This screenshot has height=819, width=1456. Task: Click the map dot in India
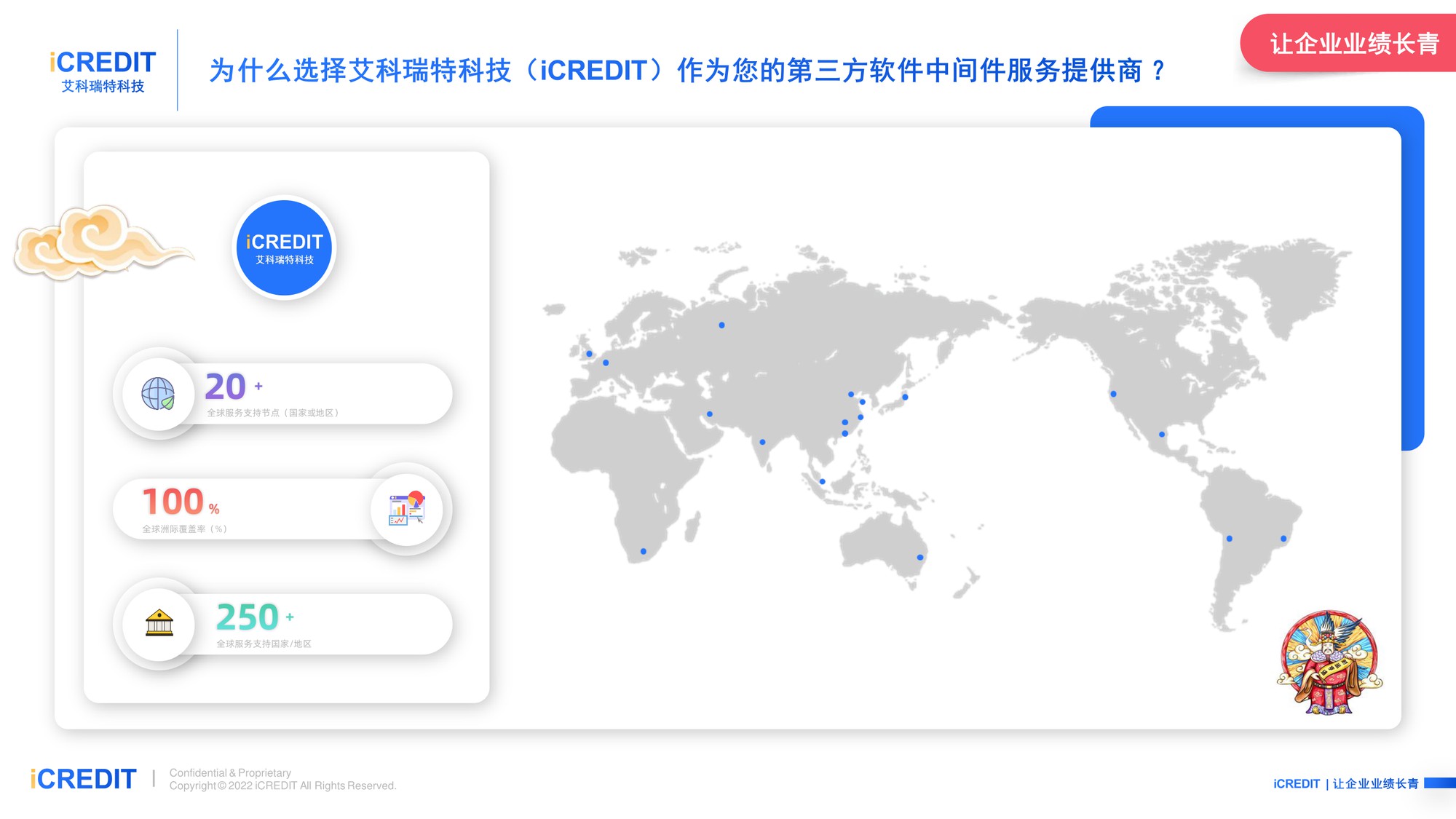762,442
